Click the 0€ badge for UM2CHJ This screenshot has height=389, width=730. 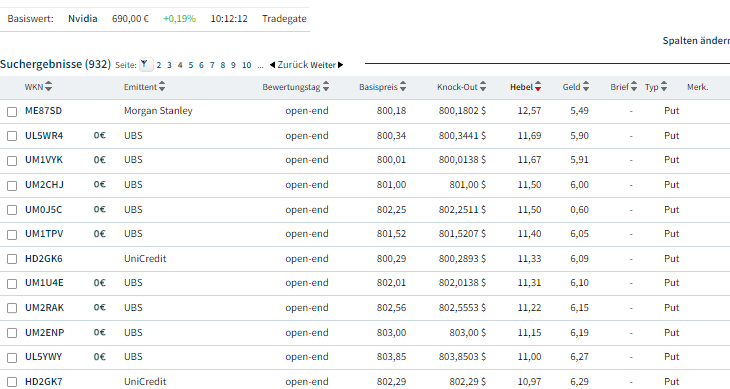pyautogui.click(x=100, y=185)
